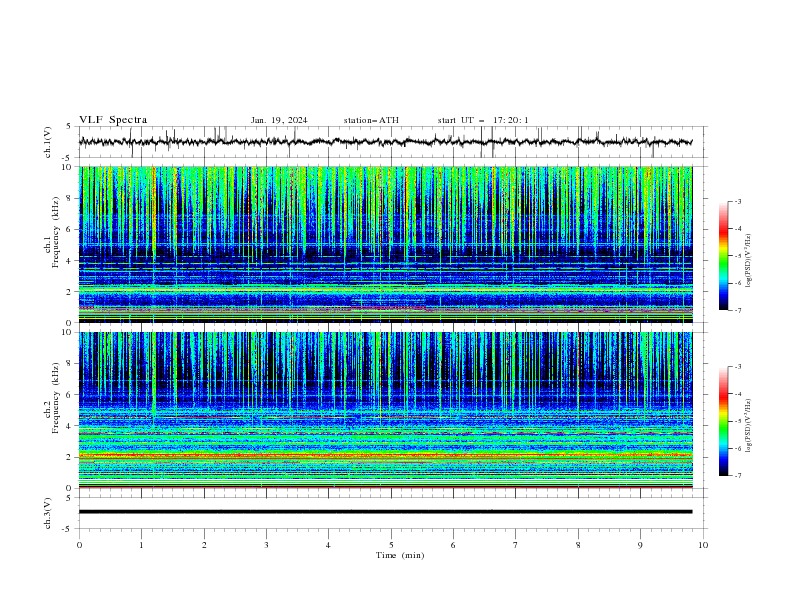Click inside the ch.2 spectrogram panel
This screenshot has height=612, width=792.
385,410
